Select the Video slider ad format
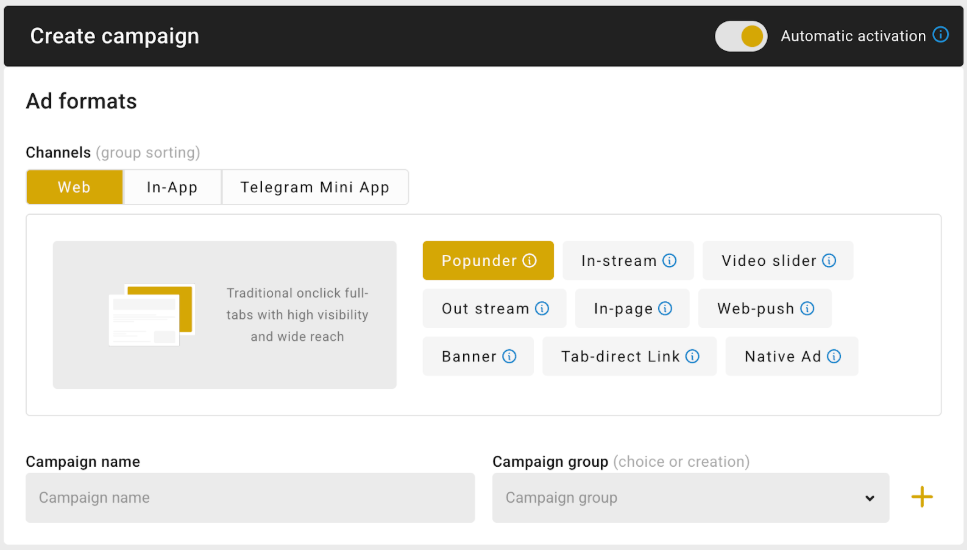The image size is (967, 550). (768, 261)
